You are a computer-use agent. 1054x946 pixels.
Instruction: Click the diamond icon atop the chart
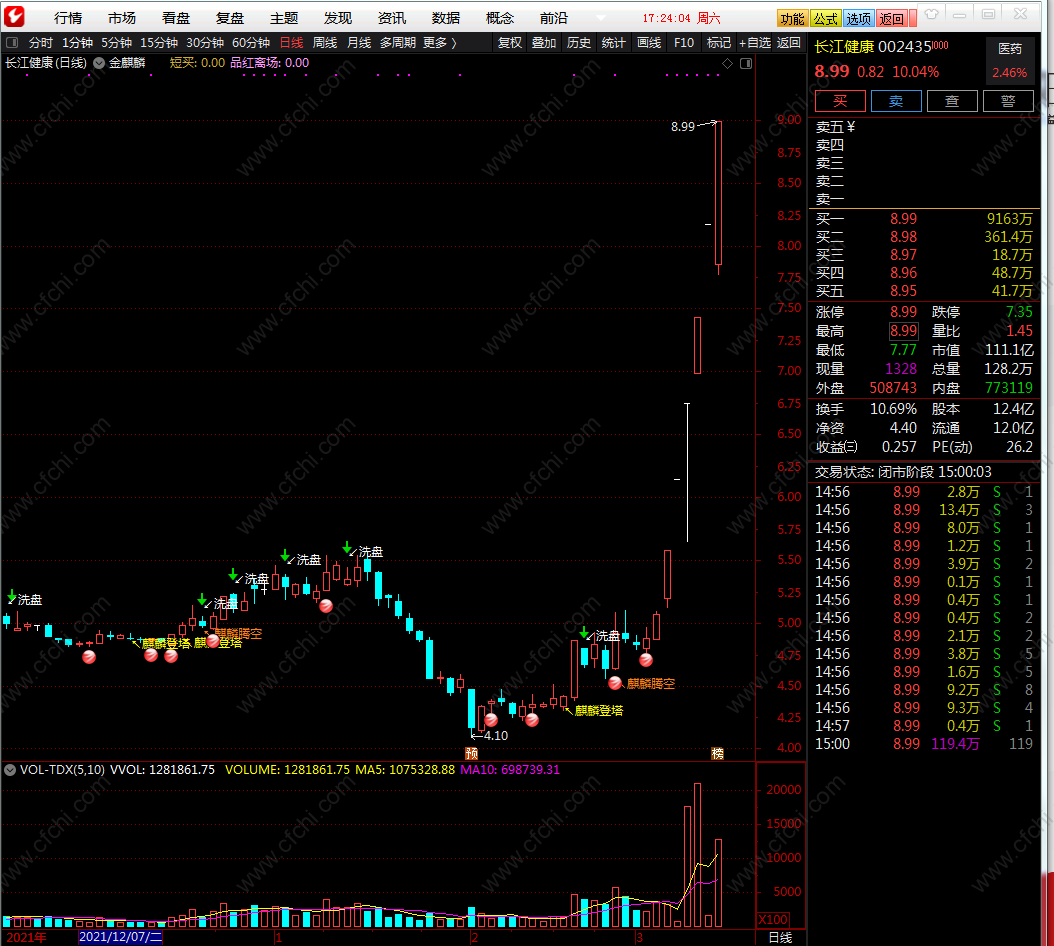pos(727,63)
